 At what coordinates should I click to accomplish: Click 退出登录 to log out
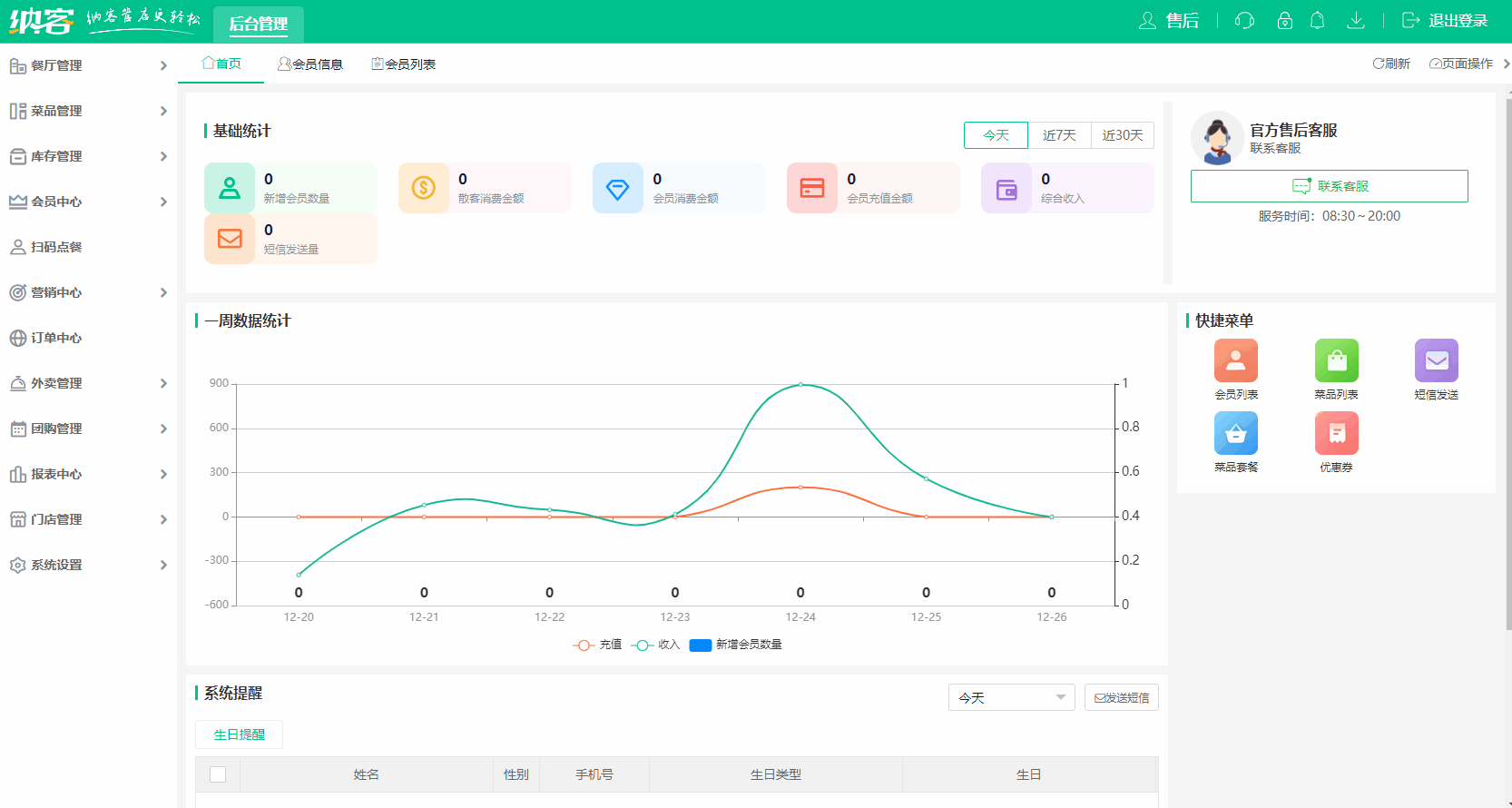[1446, 21]
